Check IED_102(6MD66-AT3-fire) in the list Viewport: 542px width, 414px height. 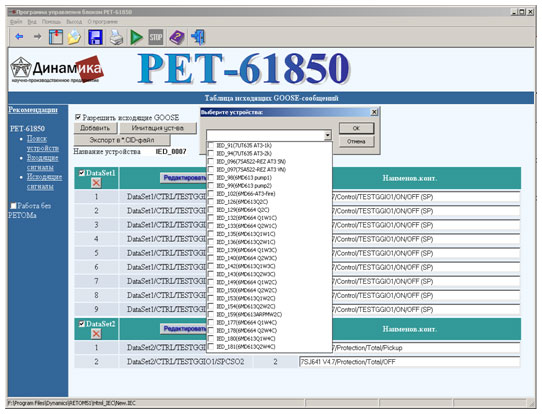211,194
